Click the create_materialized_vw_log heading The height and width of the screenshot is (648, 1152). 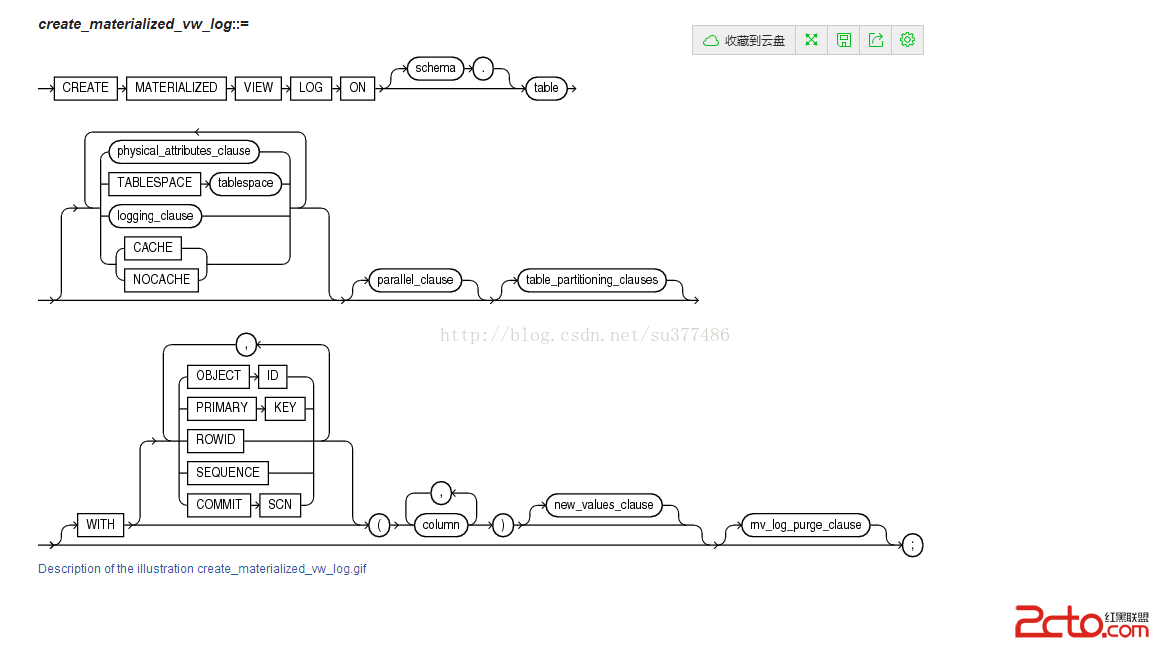[143, 24]
